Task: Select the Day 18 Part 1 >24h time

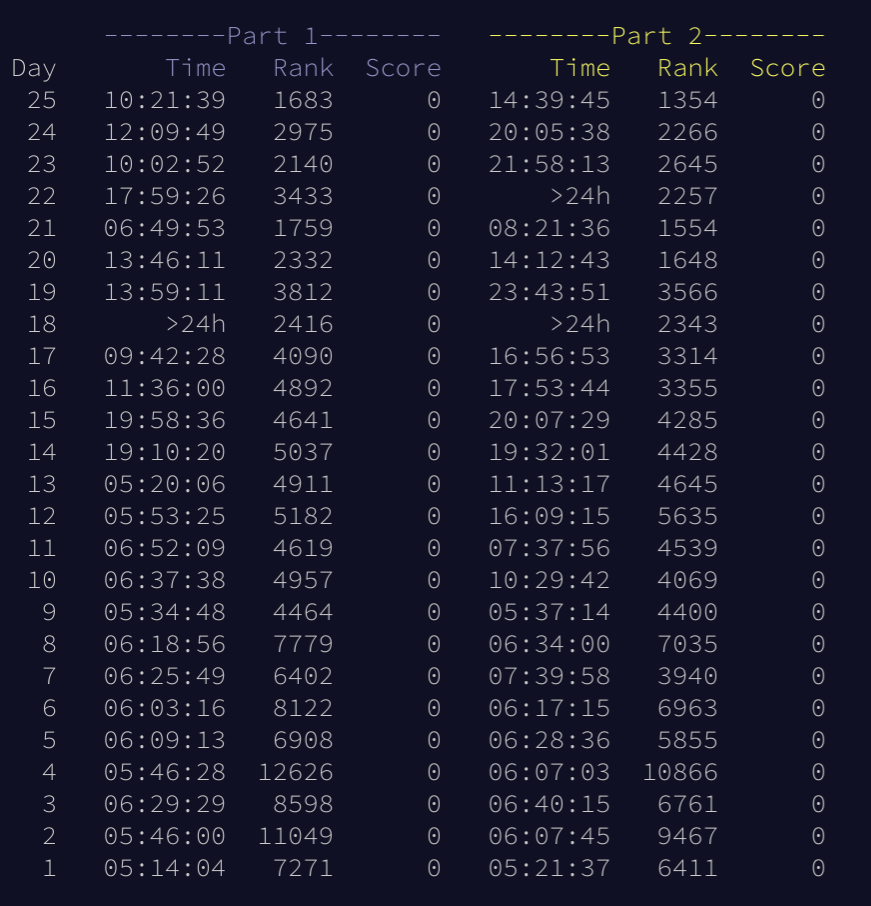Action: coord(195,324)
